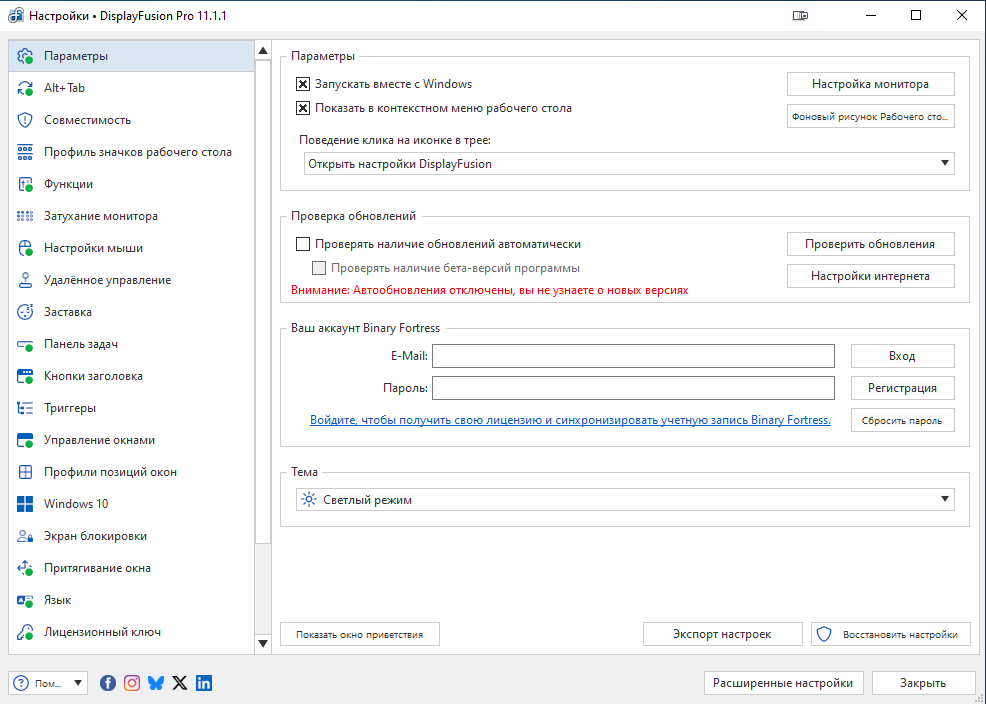Click the Bluesky butterfly icon
Viewport: 986px width, 704px height.
pos(156,683)
